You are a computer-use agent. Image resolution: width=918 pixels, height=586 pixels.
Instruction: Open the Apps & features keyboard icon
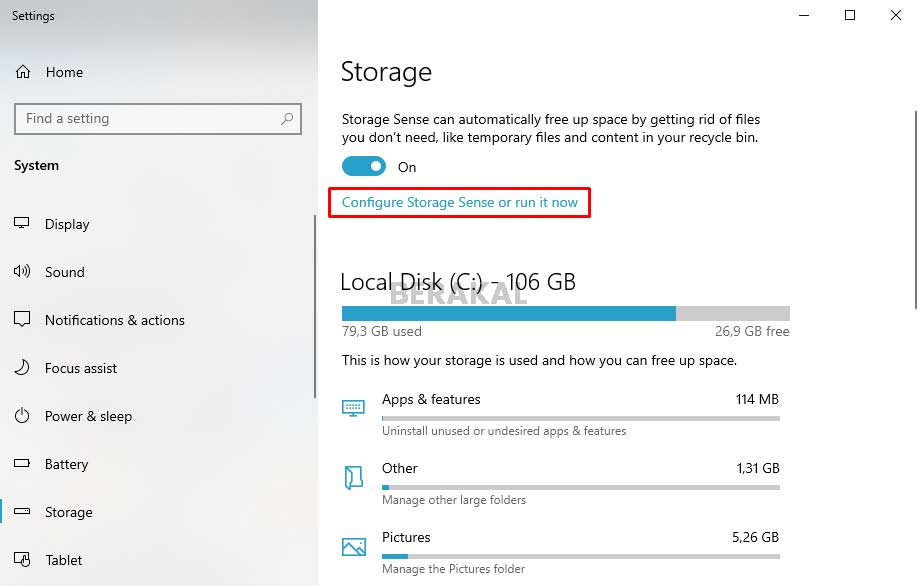click(353, 408)
